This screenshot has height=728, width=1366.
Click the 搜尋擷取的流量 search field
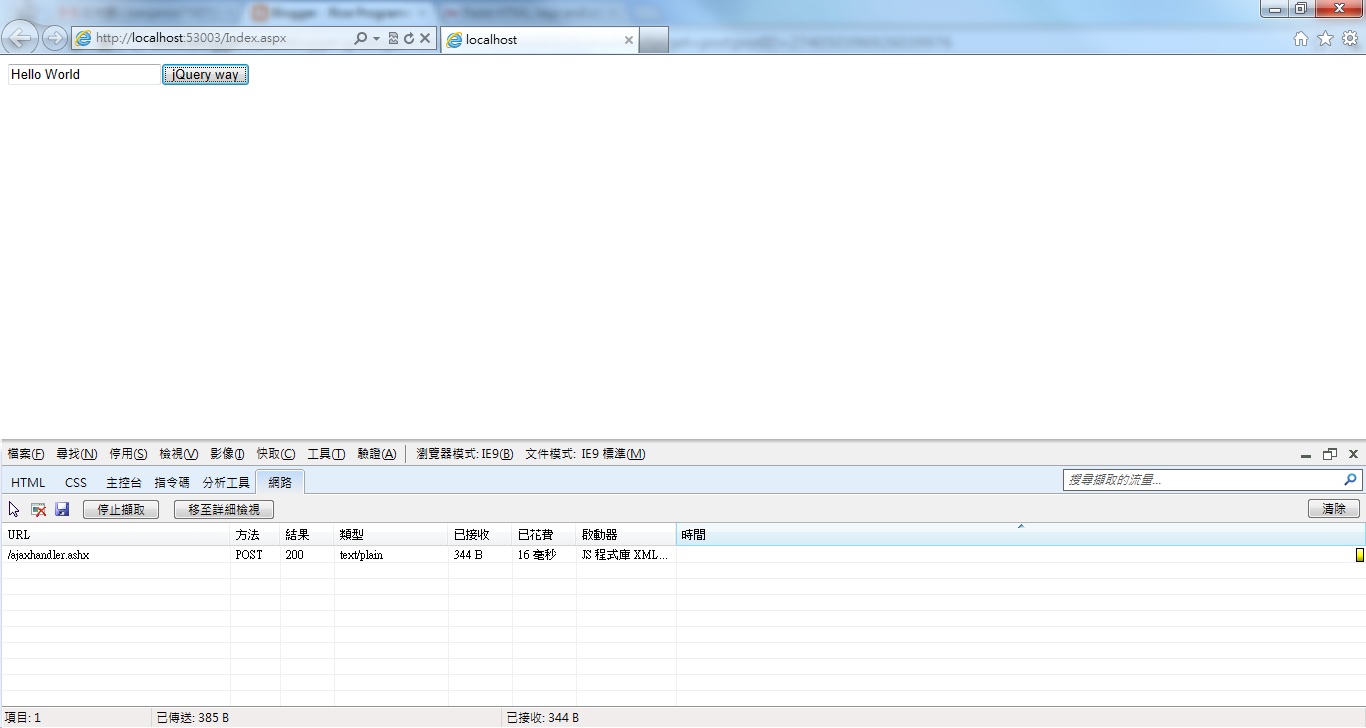(1203, 480)
